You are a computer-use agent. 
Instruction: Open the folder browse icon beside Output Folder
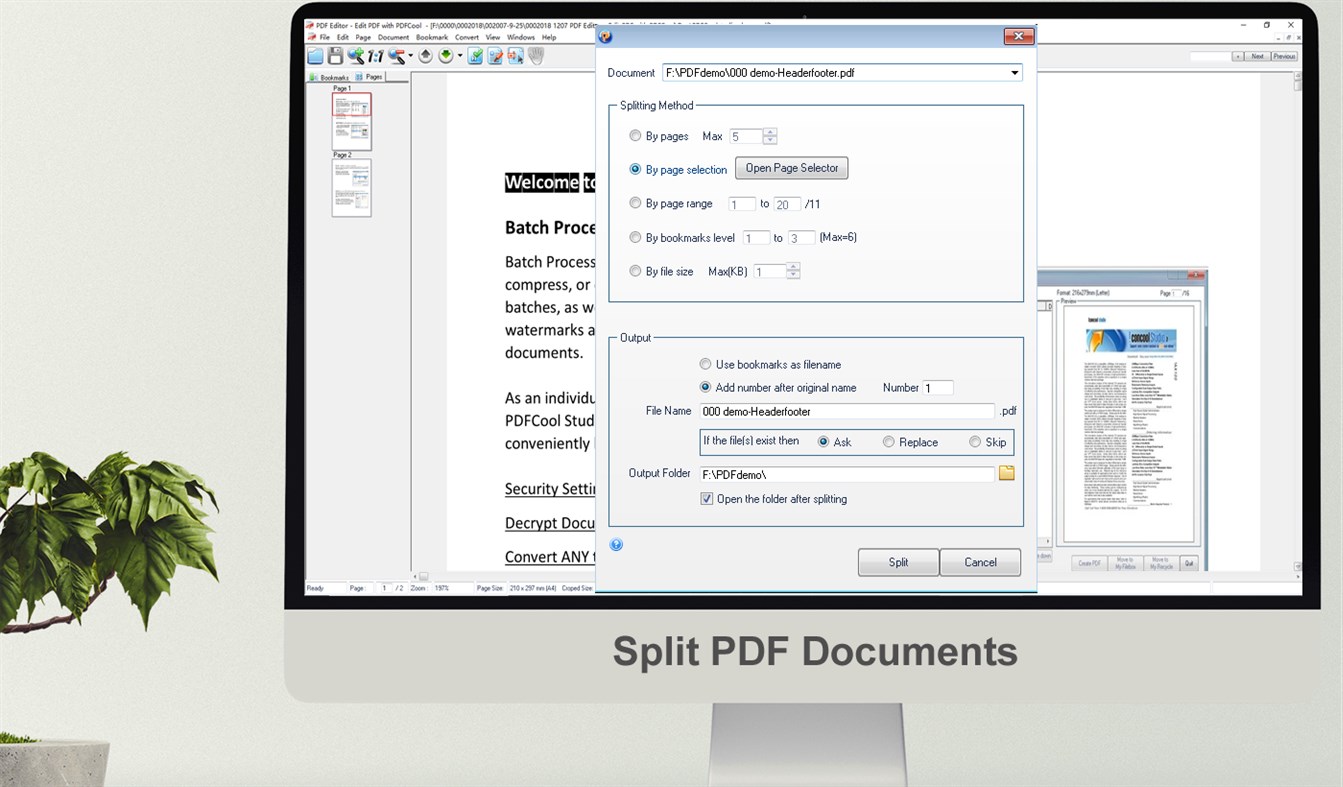pyautogui.click(x=1007, y=472)
